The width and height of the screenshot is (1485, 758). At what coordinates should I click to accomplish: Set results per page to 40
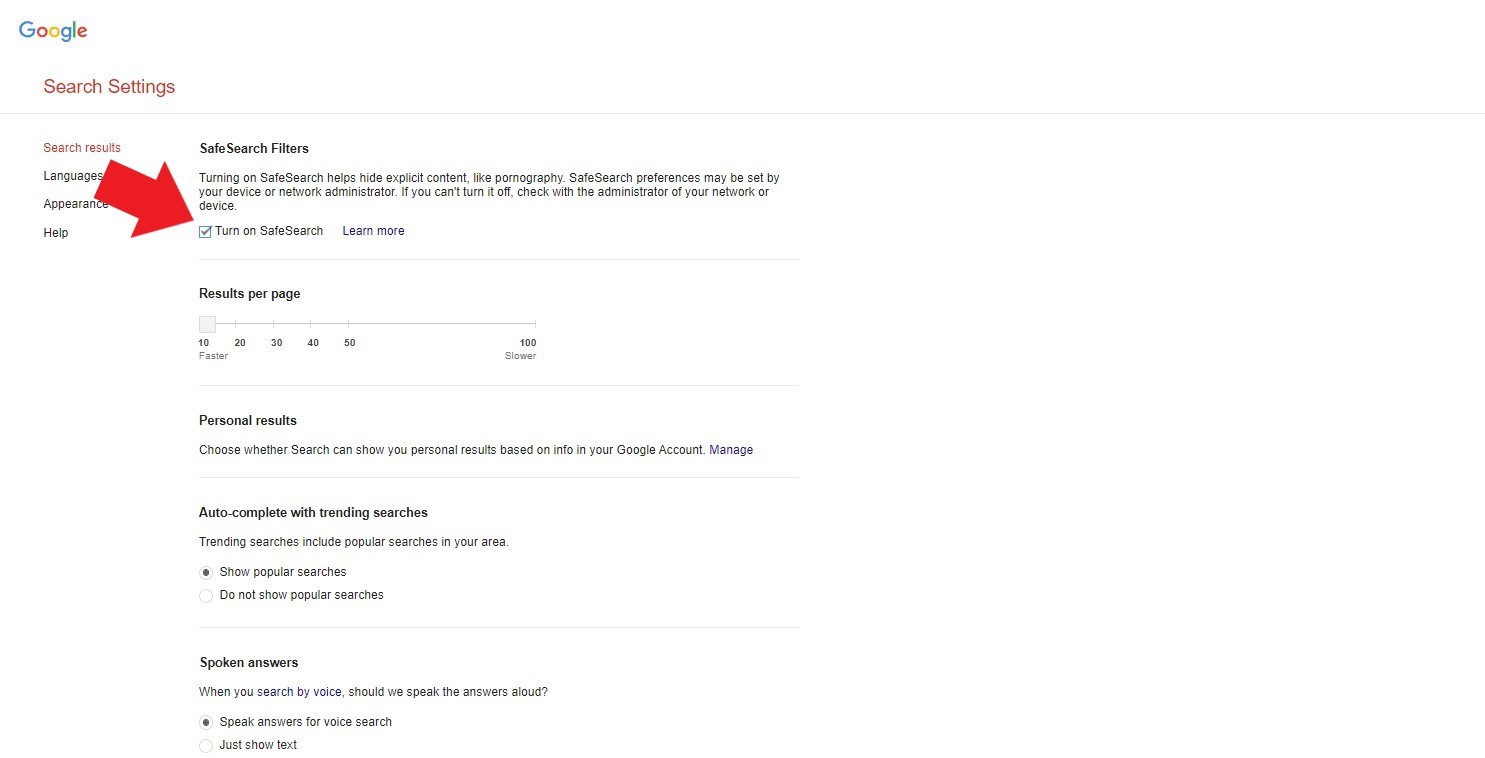tap(311, 324)
